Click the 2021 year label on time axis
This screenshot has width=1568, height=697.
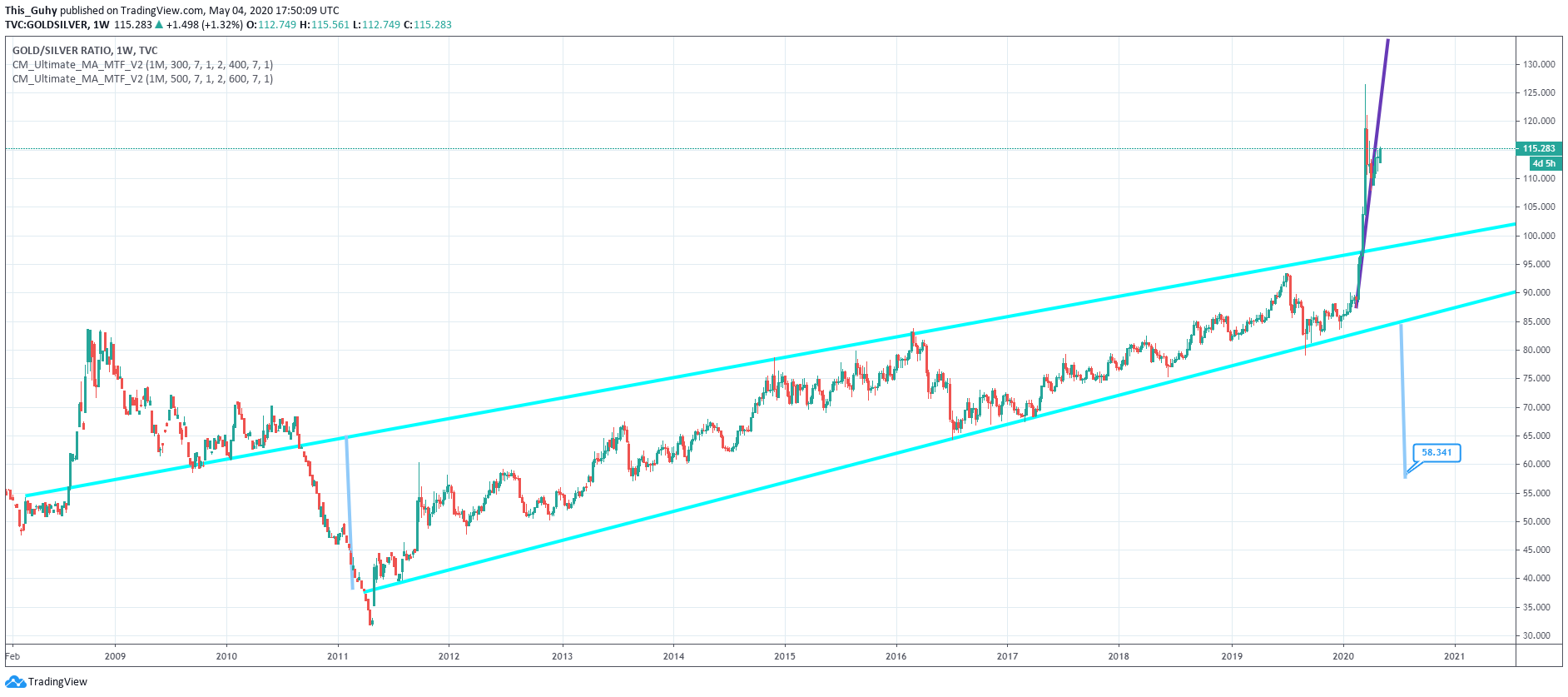(1455, 656)
